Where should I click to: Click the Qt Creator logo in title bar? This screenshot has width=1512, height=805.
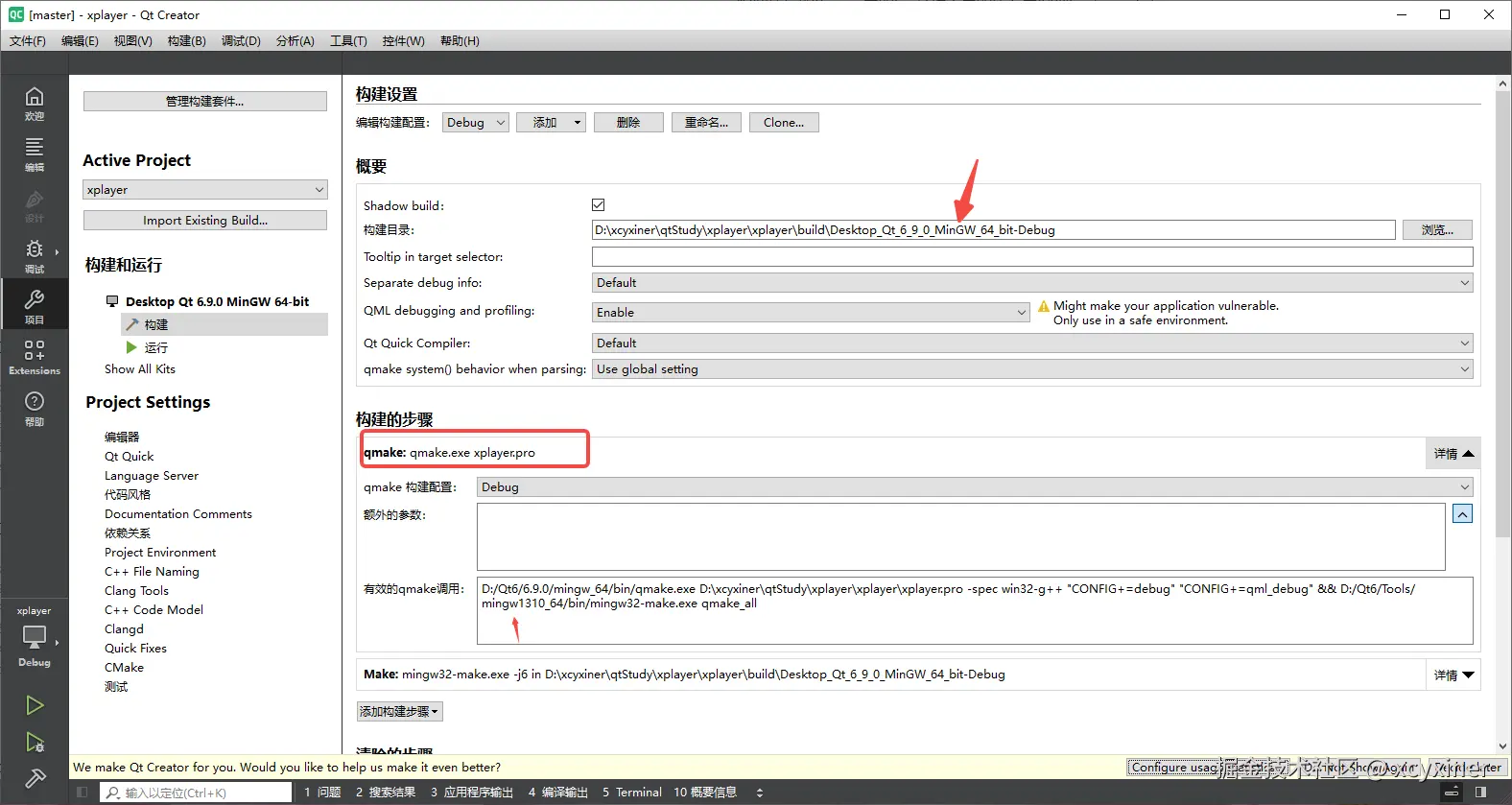tap(16, 14)
